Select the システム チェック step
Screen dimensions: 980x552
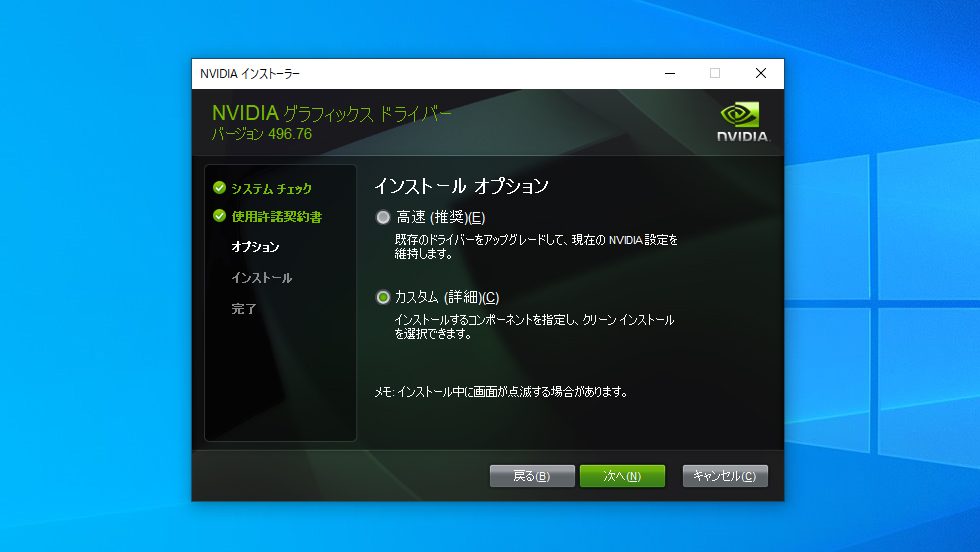(x=271, y=188)
